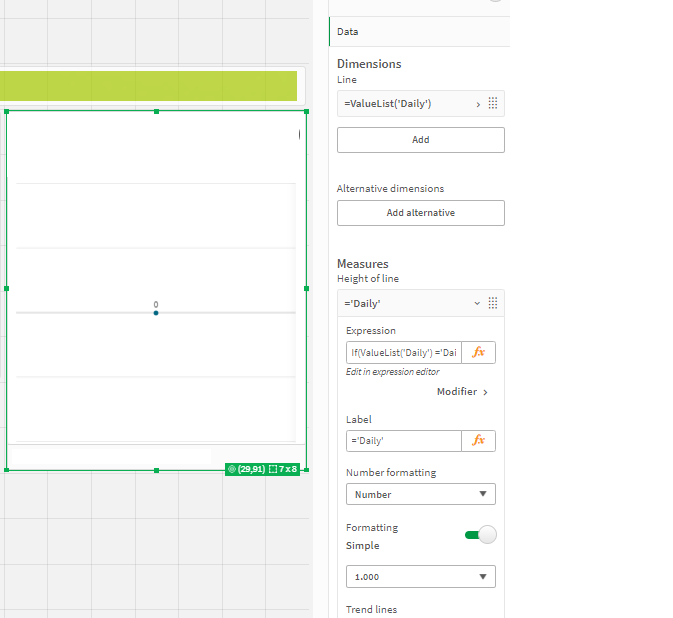
Task: Click the Measures heading
Action: click(363, 264)
